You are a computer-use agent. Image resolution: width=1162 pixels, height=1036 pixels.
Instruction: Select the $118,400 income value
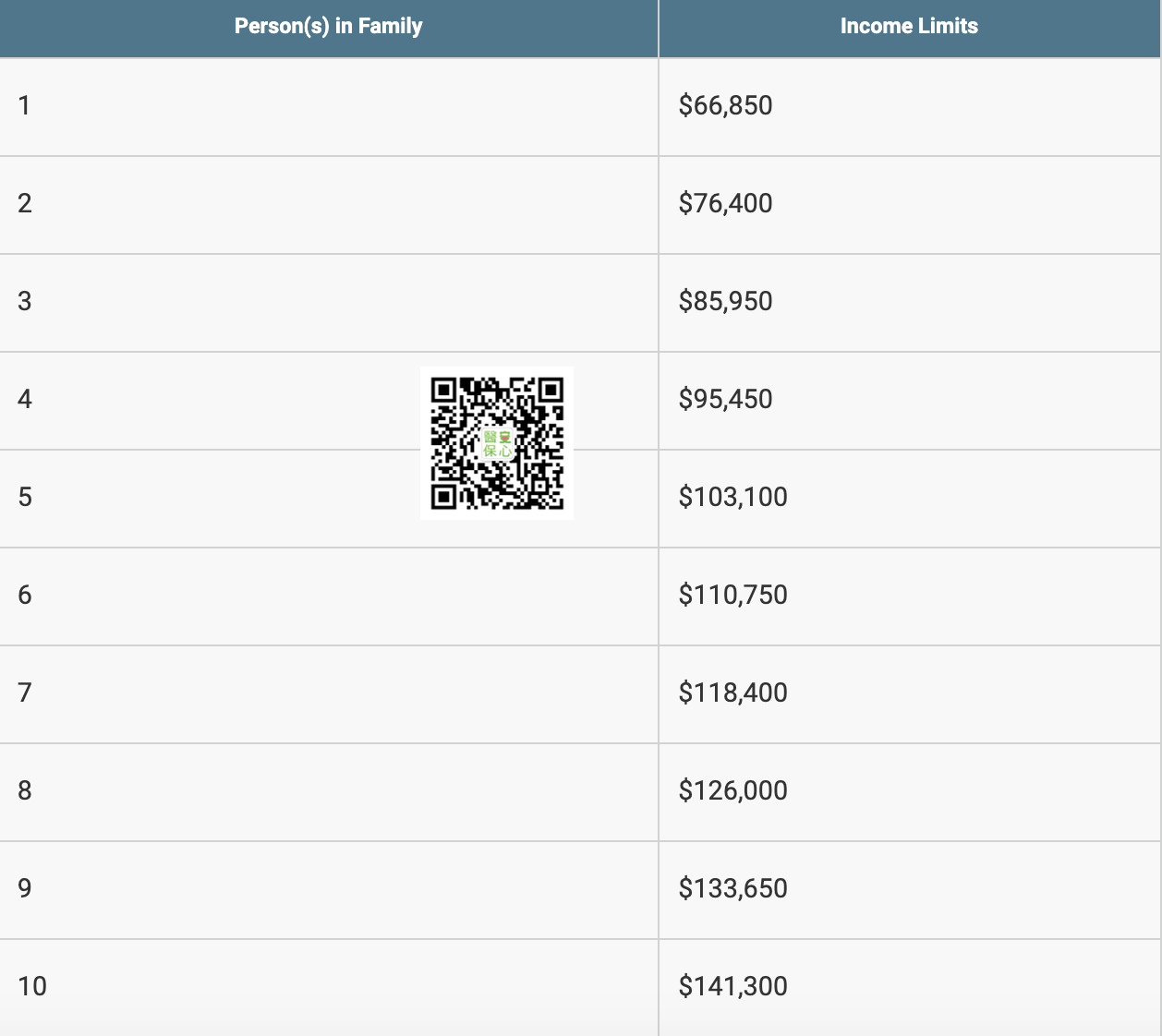[732, 693]
